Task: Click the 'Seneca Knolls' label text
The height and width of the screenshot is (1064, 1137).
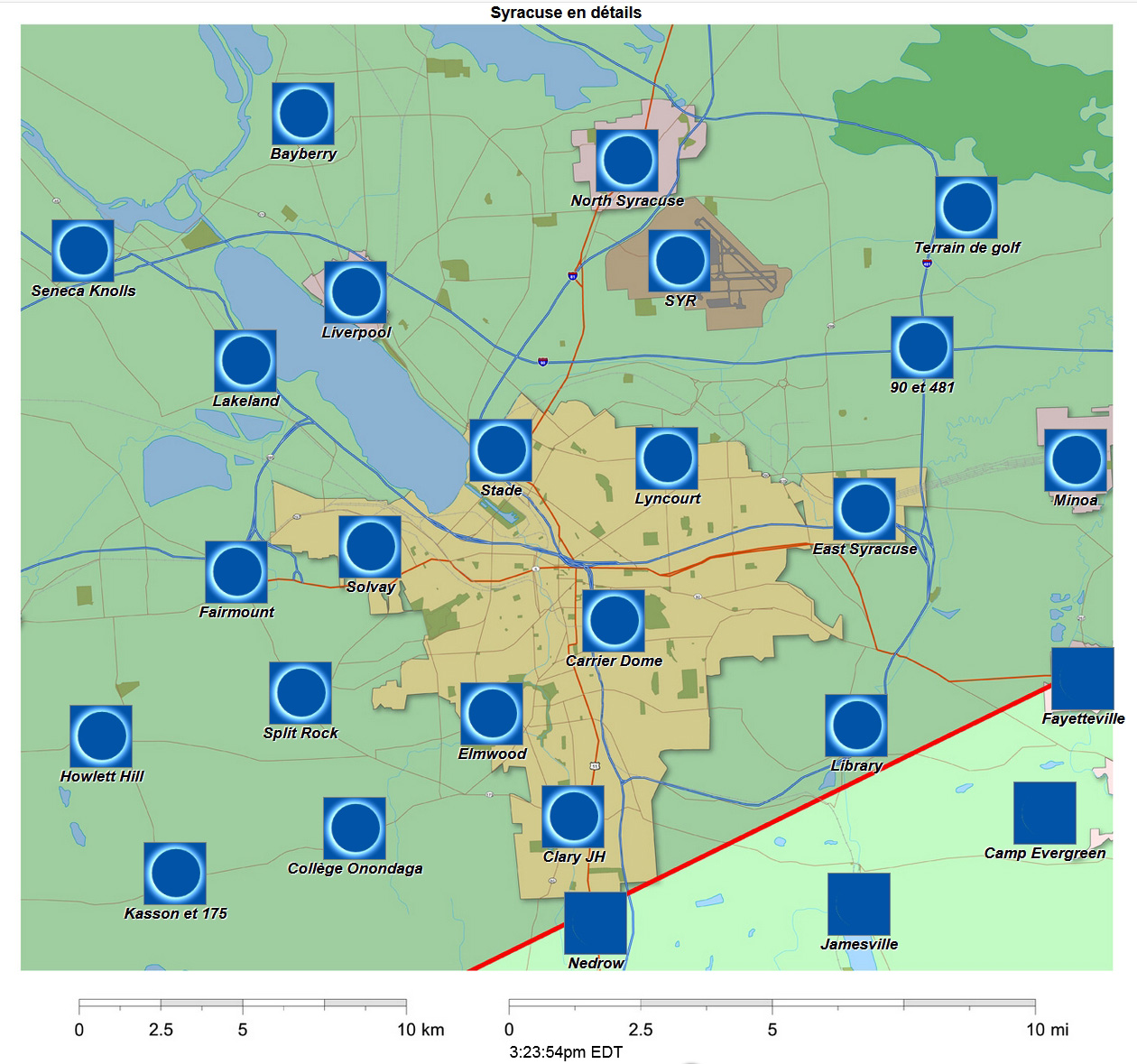Action: coord(83,291)
